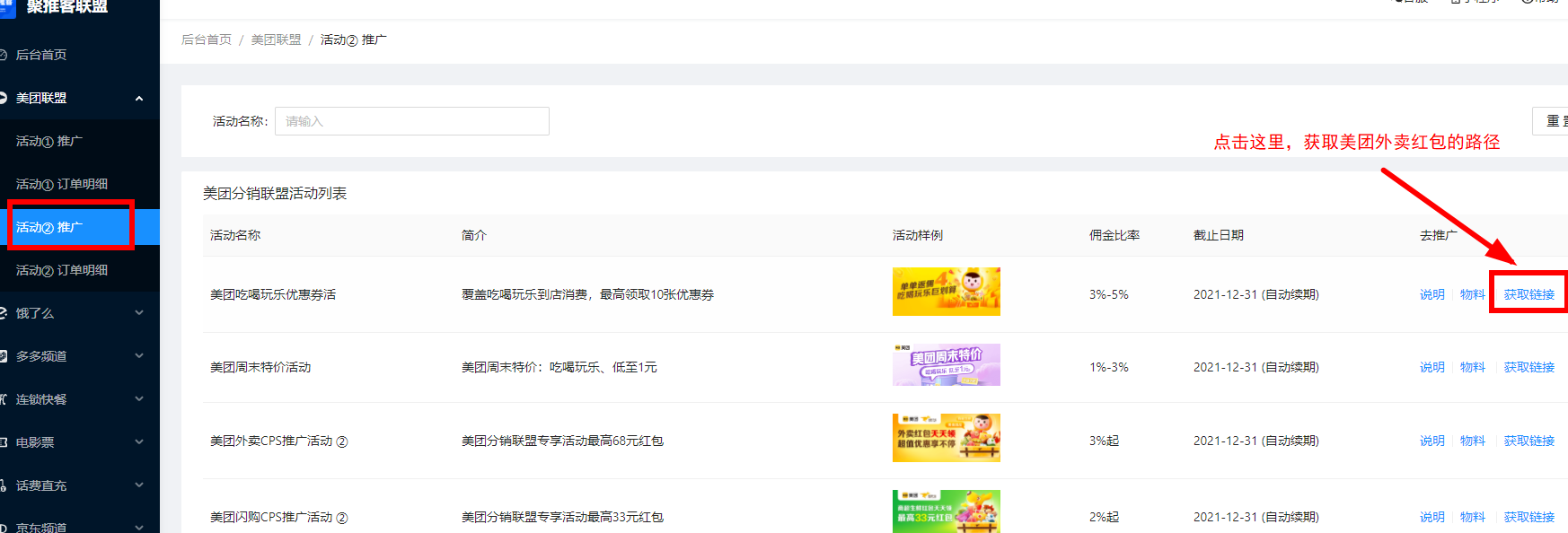View 美团周末特价 activity sample thumbnail
Image resolution: width=1568 pixels, height=533 pixels.
pyautogui.click(x=947, y=364)
